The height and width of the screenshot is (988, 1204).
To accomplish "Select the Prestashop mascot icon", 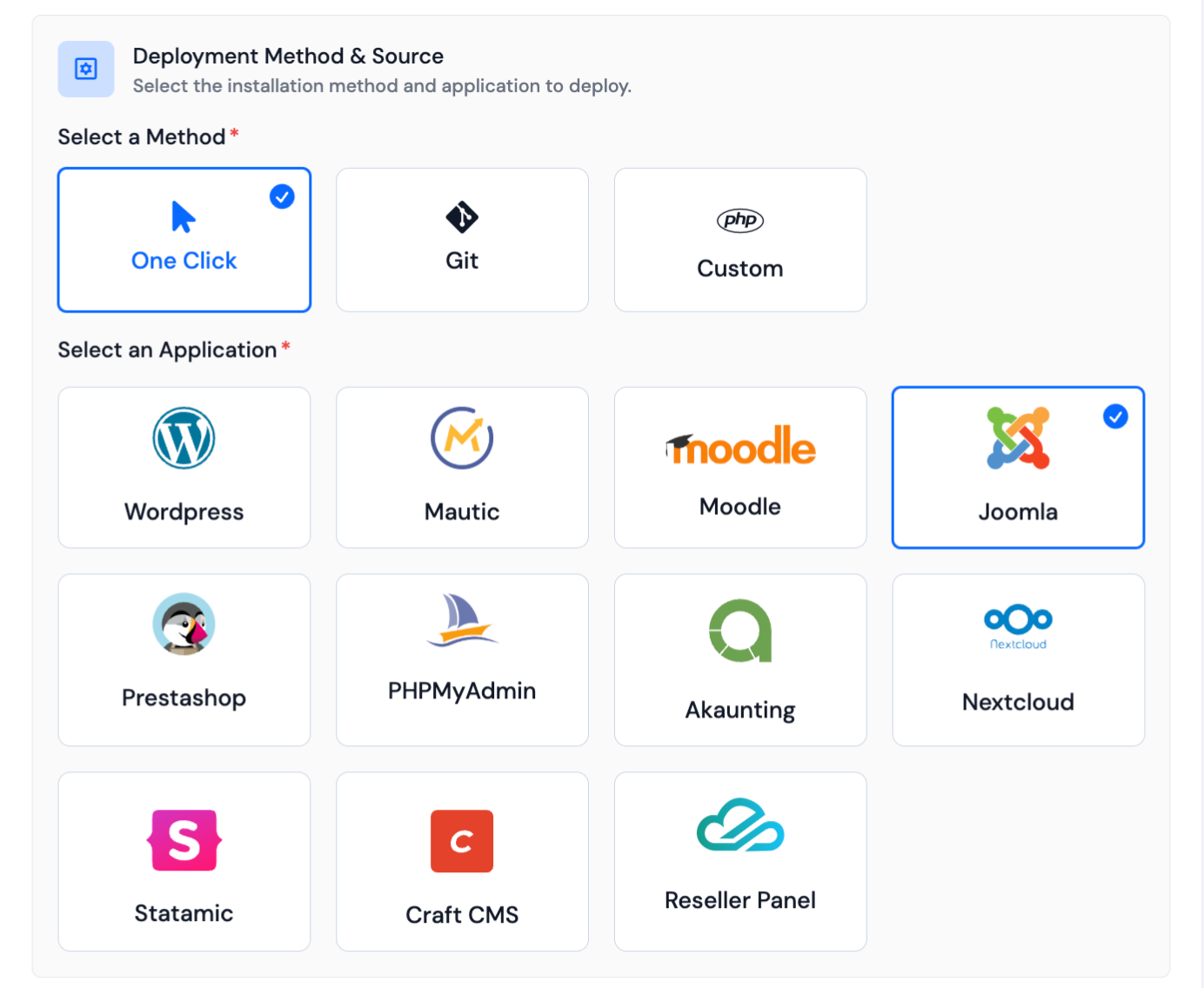I will 184,624.
